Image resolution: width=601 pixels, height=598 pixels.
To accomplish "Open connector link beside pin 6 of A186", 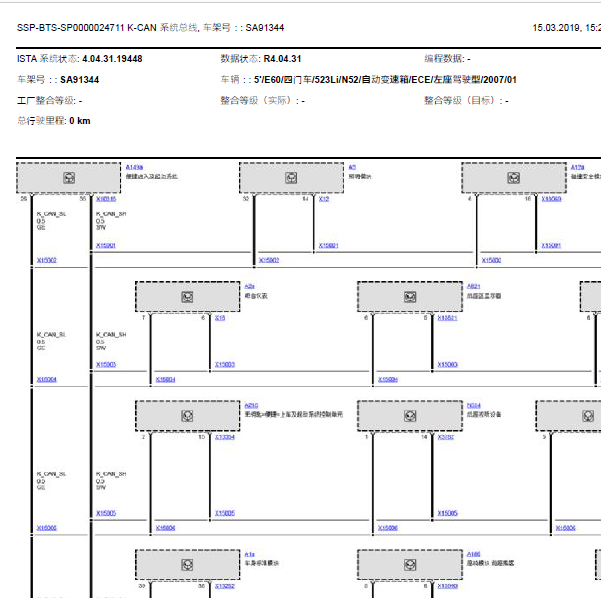I will coord(447,586).
